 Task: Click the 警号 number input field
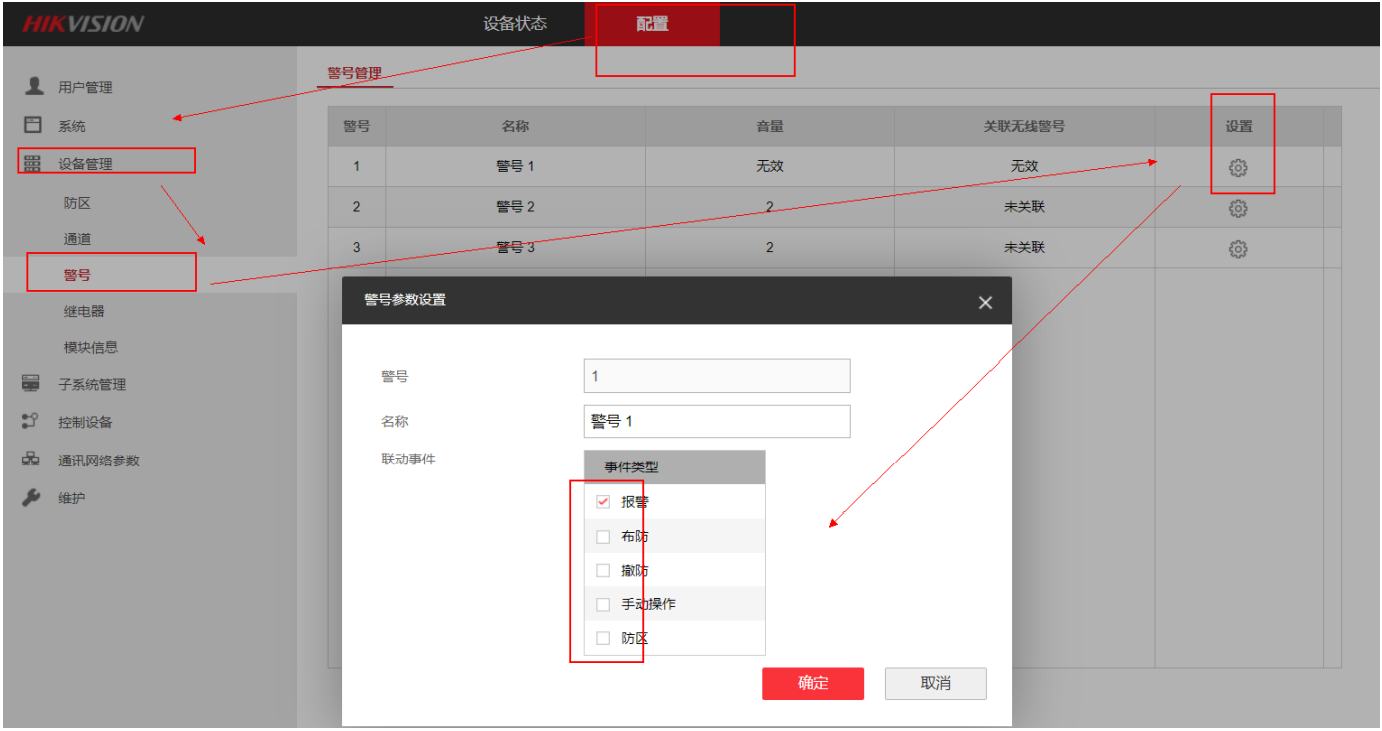[717, 376]
